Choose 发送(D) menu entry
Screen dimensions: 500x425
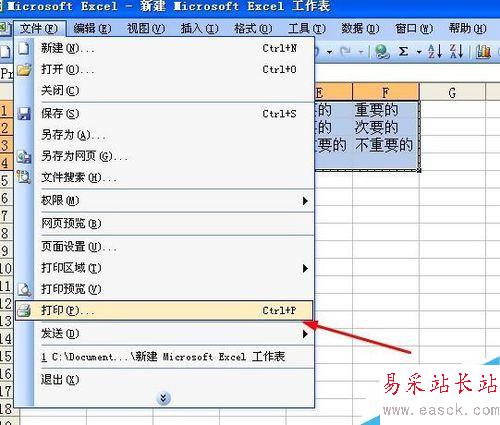[164, 334]
